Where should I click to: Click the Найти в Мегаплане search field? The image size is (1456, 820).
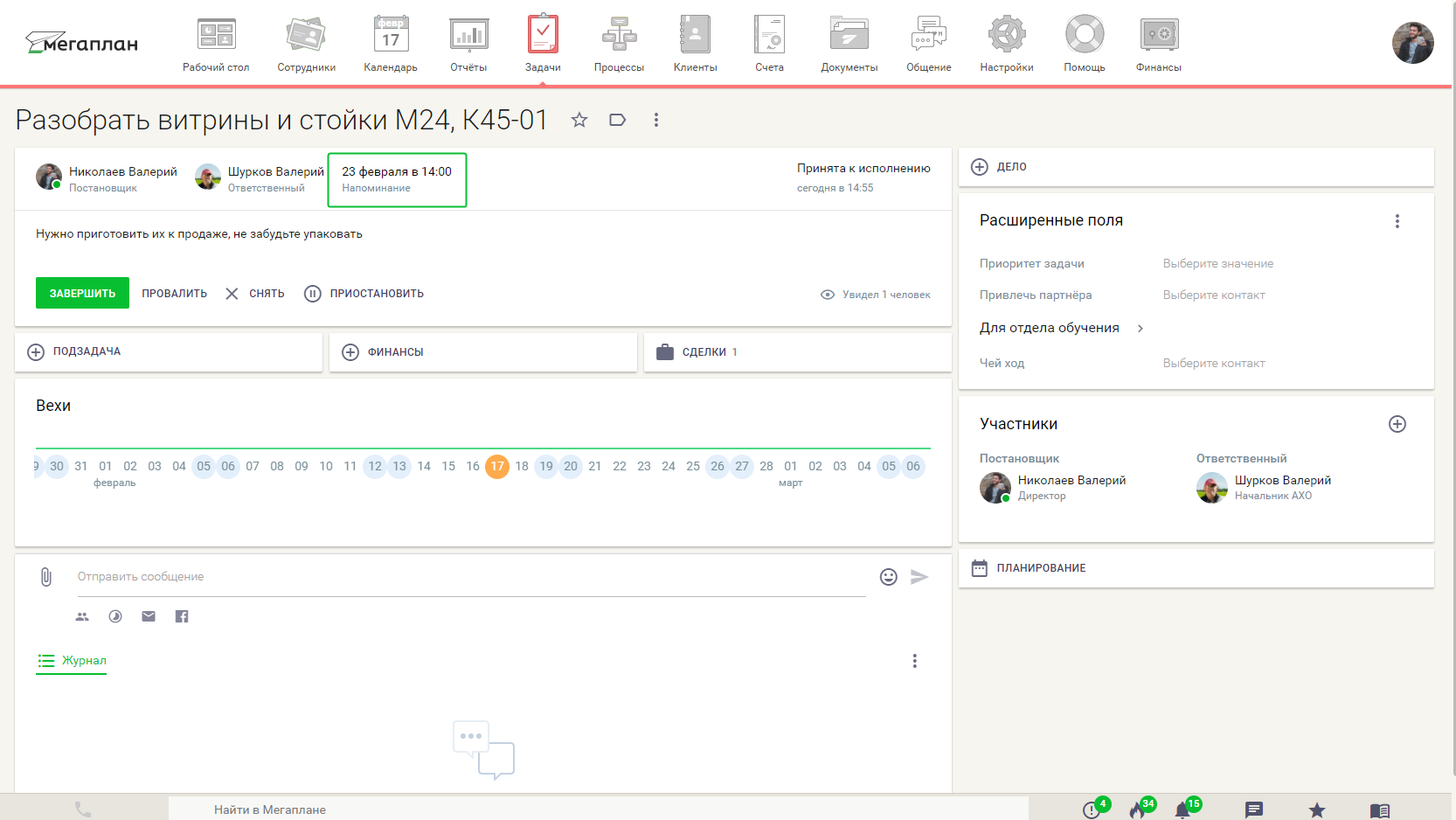click(599, 810)
